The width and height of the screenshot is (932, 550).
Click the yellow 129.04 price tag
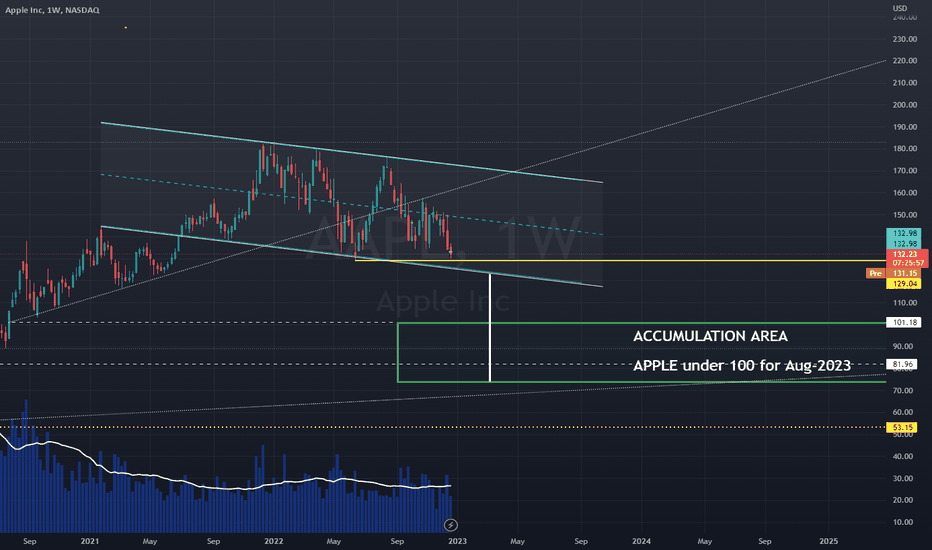click(x=903, y=284)
